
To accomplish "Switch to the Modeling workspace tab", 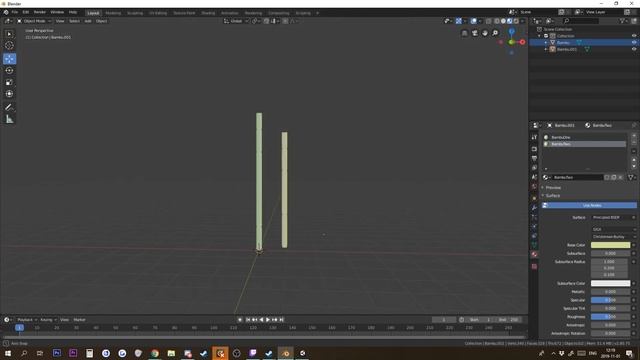I will [113, 13].
